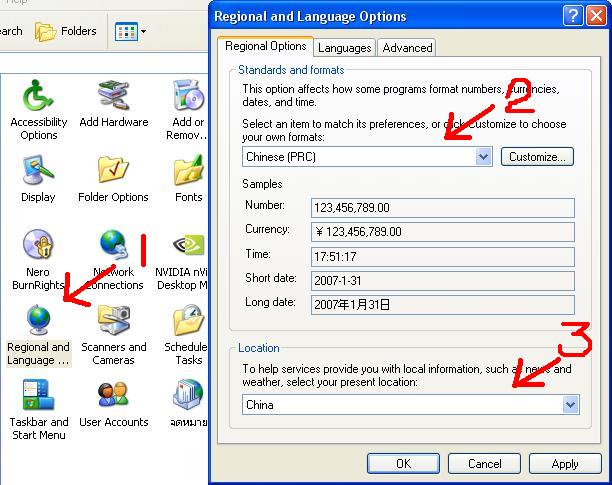The height and width of the screenshot is (485, 612).
Task: Click the Long date sample field
Action: pos(443,305)
